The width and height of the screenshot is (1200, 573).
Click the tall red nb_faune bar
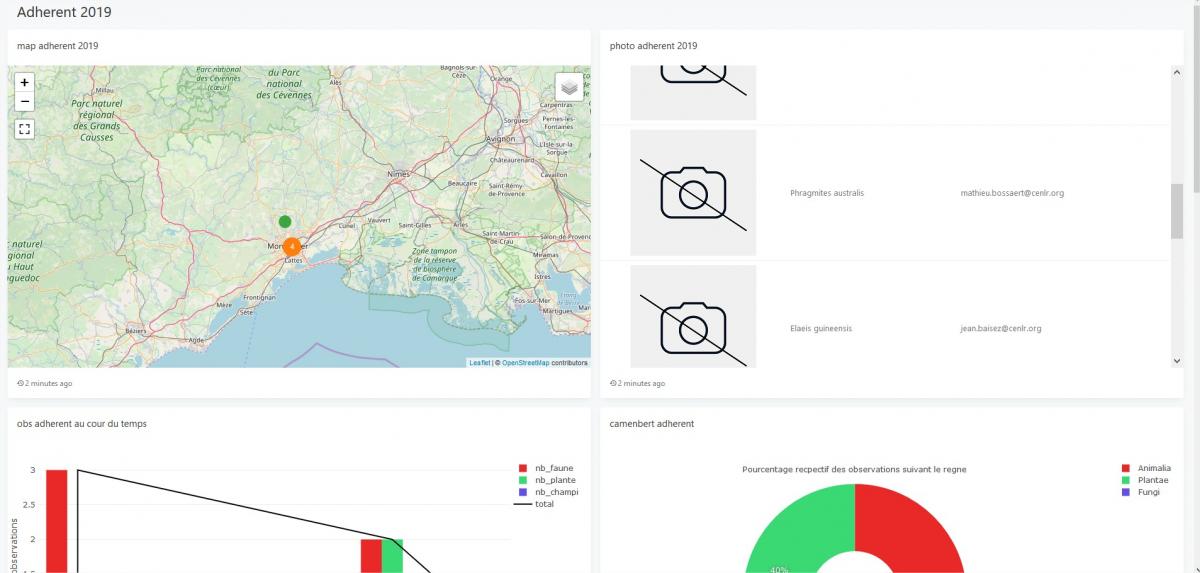[x=57, y=521]
